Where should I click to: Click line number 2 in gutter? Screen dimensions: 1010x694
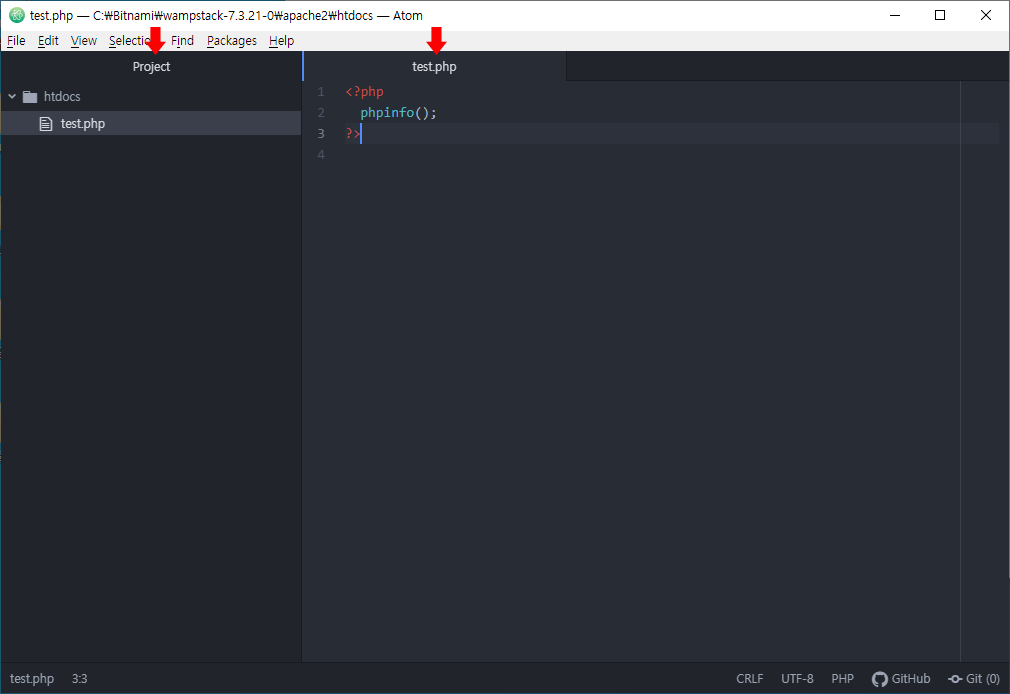tap(321, 113)
